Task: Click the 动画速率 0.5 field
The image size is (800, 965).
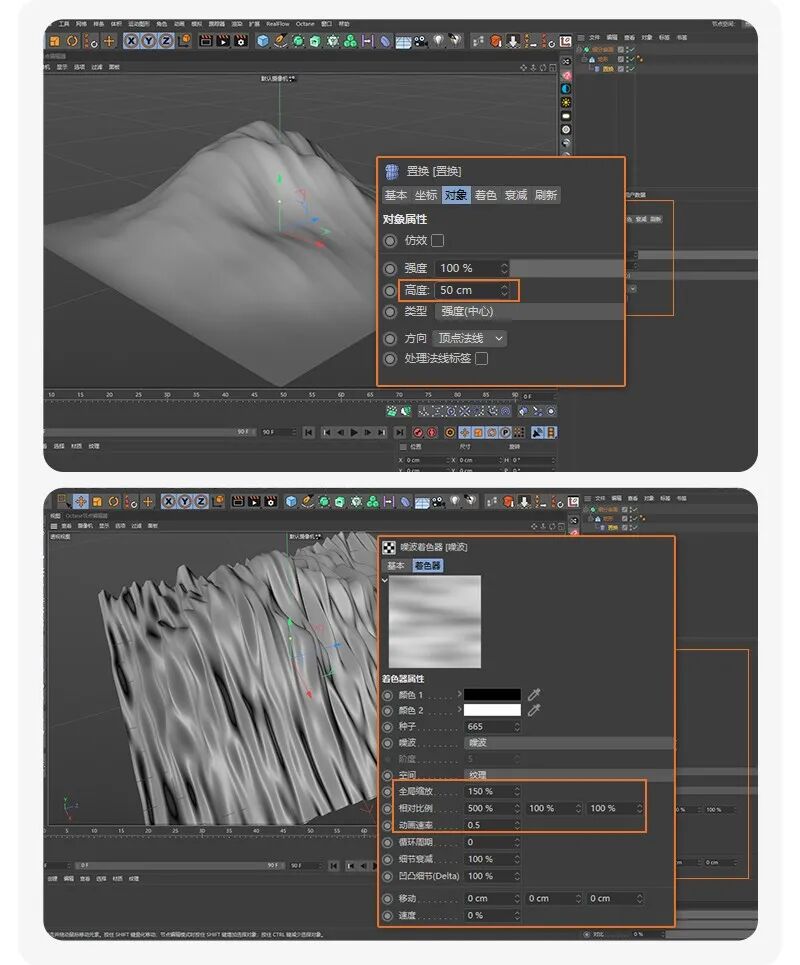Action: 492,825
